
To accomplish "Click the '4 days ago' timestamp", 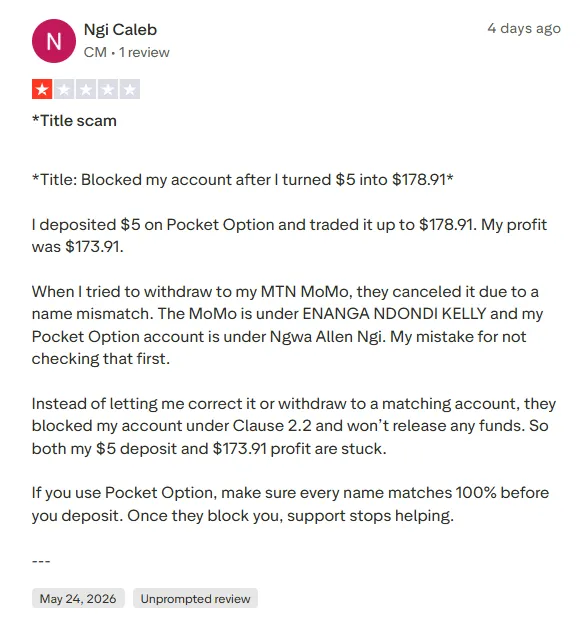I will pos(524,28).
